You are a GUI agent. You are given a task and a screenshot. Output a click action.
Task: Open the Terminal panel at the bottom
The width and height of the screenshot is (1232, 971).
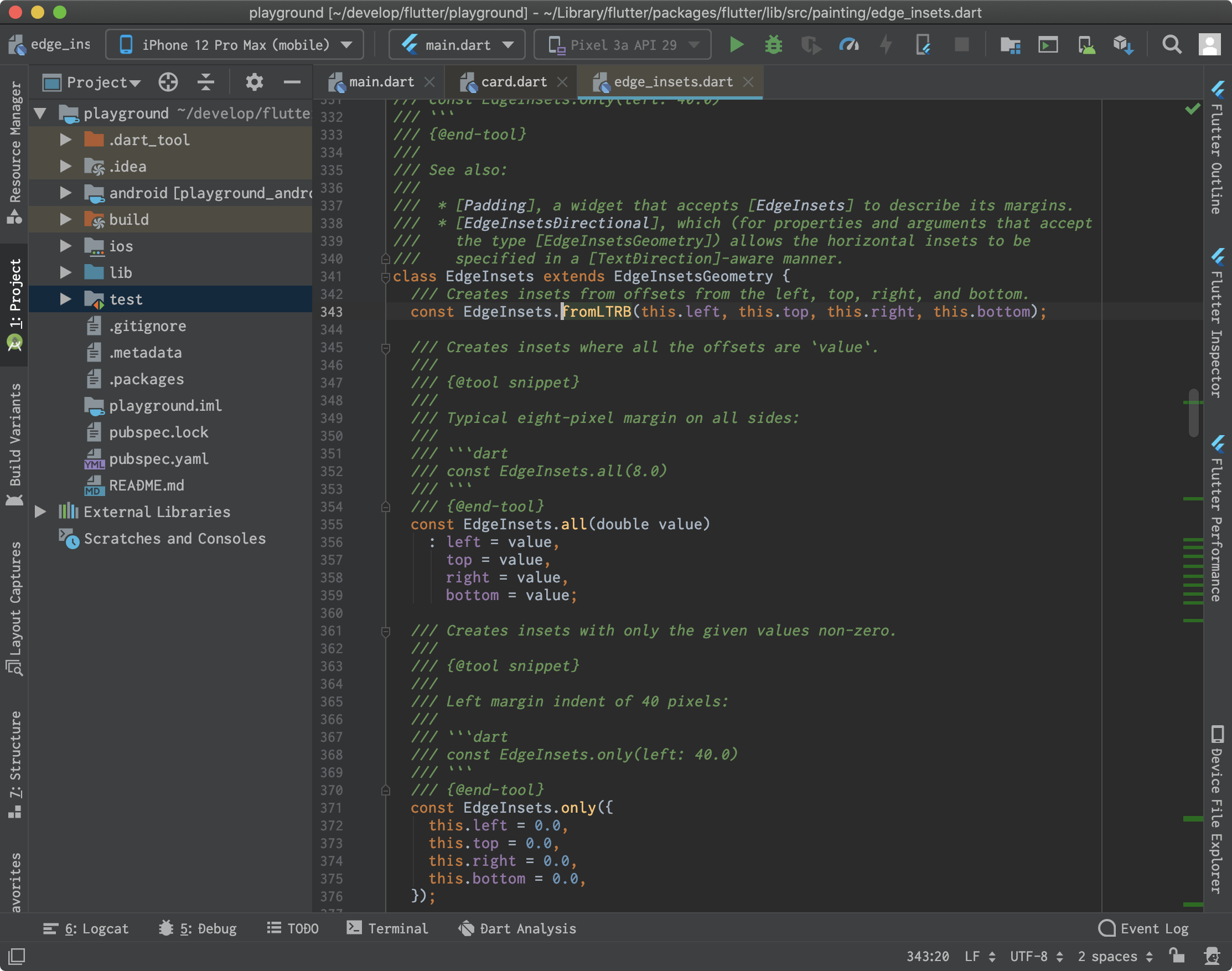pos(398,928)
